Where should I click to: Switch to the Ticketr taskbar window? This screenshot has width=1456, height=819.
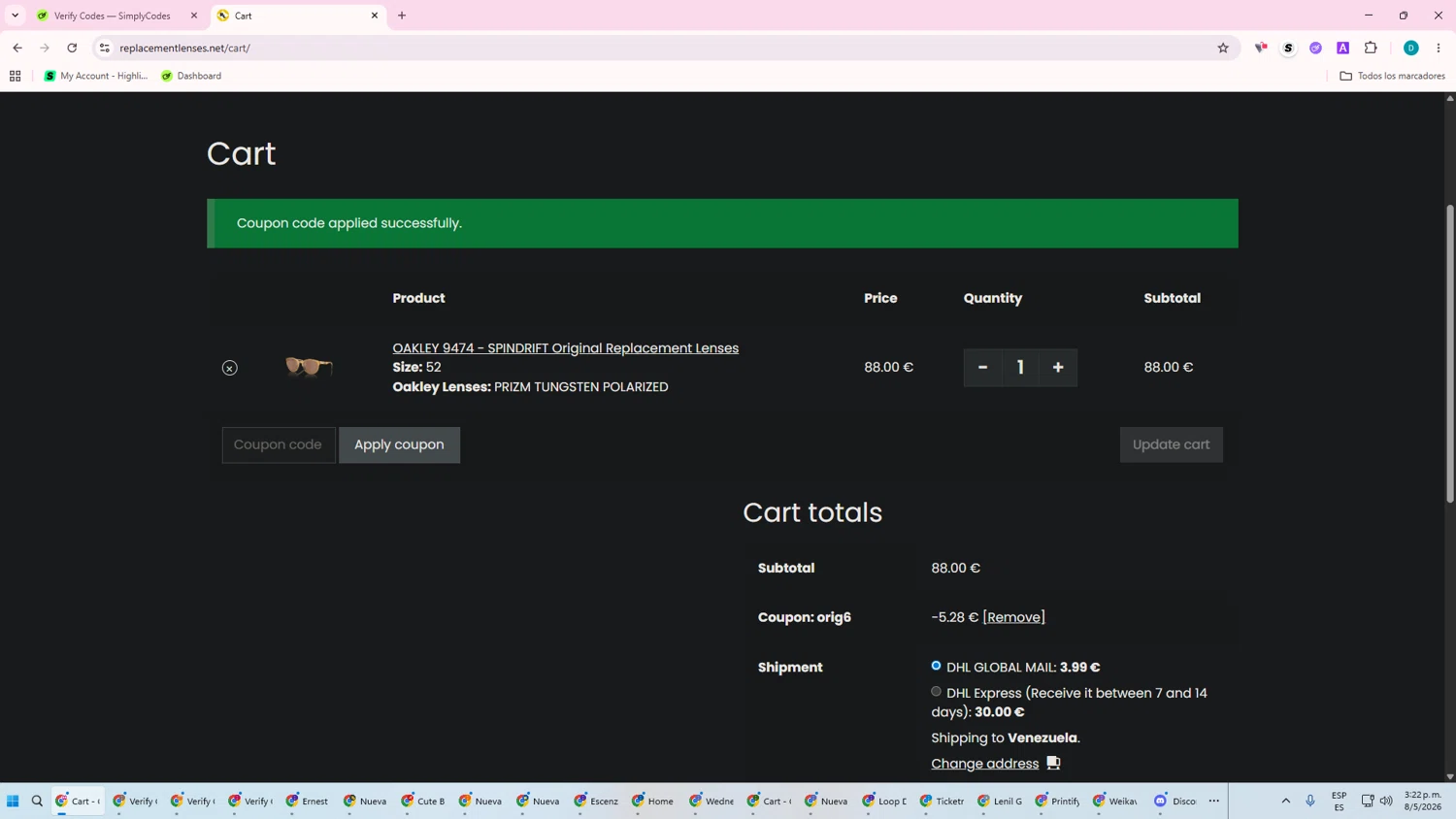[x=943, y=801]
